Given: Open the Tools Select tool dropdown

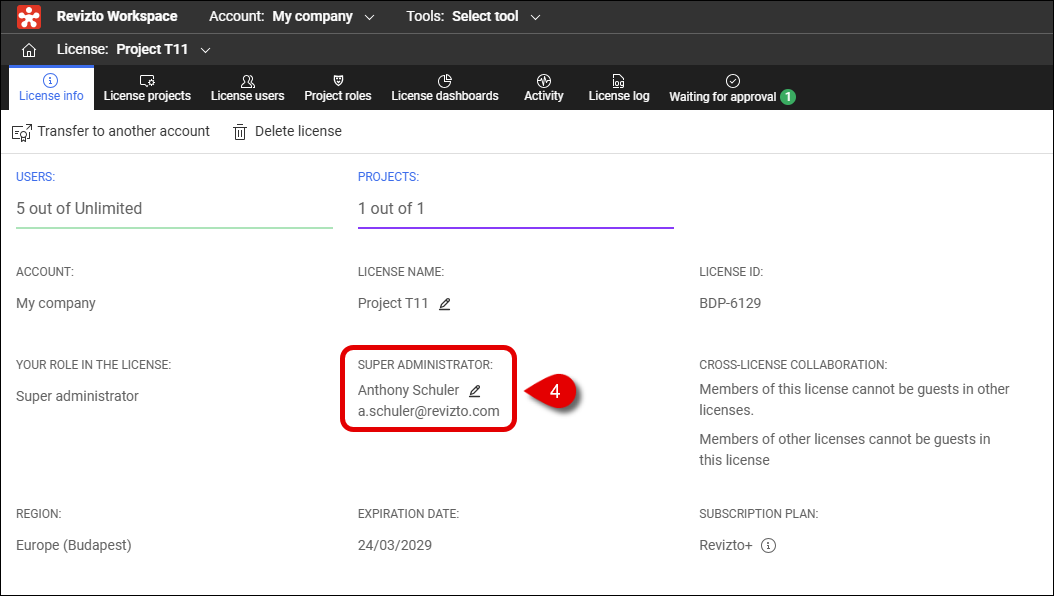Looking at the screenshot, I should click(473, 17).
